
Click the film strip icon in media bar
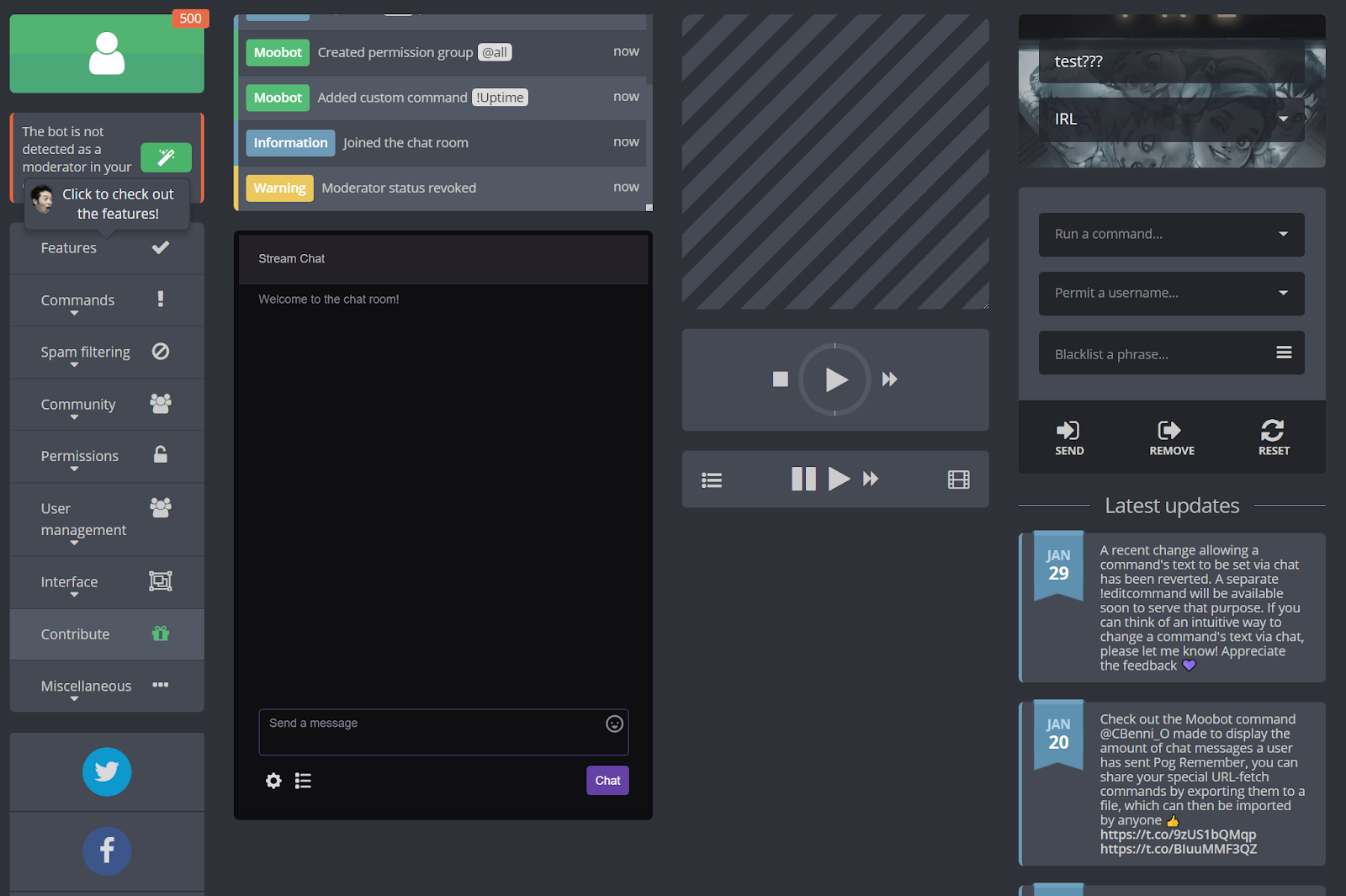pyautogui.click(x=959, y=480)
